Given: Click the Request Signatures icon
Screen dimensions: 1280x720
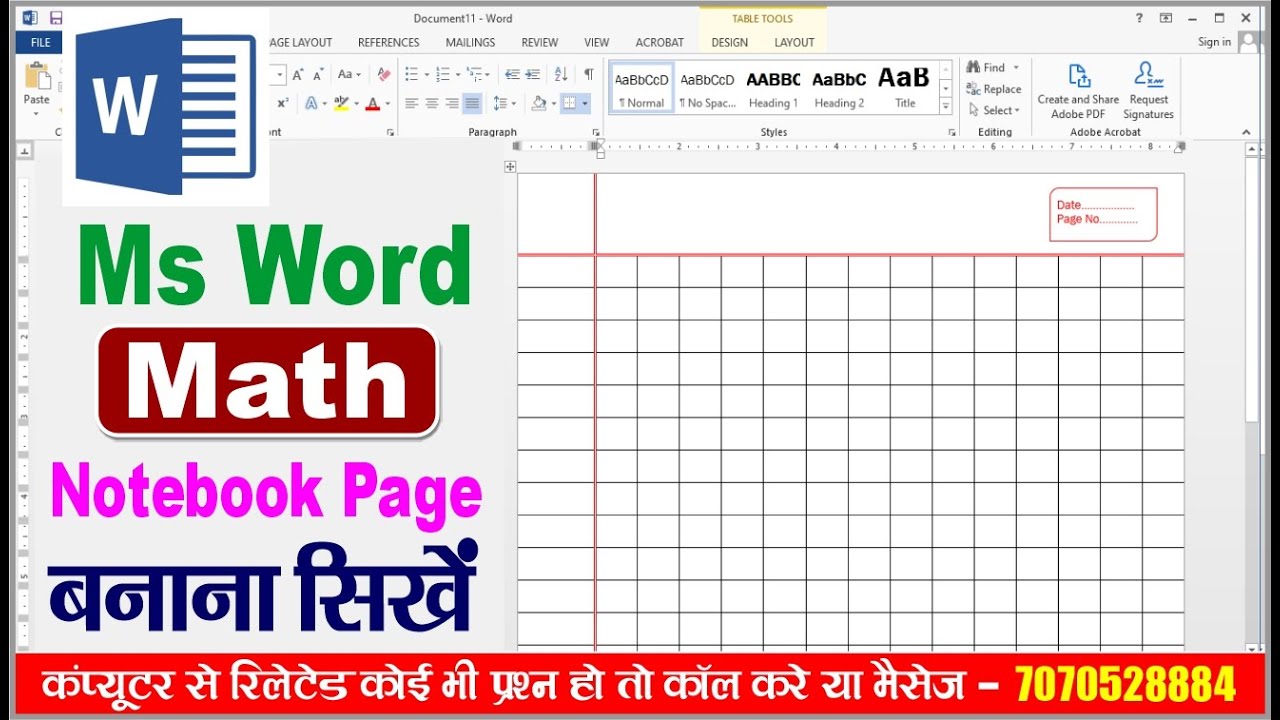Looking at the screenshot, I should (1149, 75).
